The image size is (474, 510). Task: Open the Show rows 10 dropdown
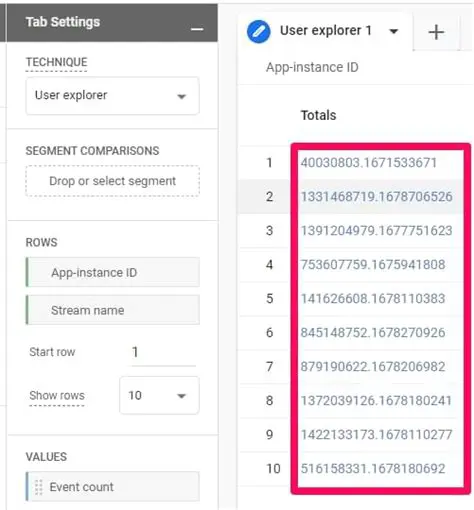point(159,395)
